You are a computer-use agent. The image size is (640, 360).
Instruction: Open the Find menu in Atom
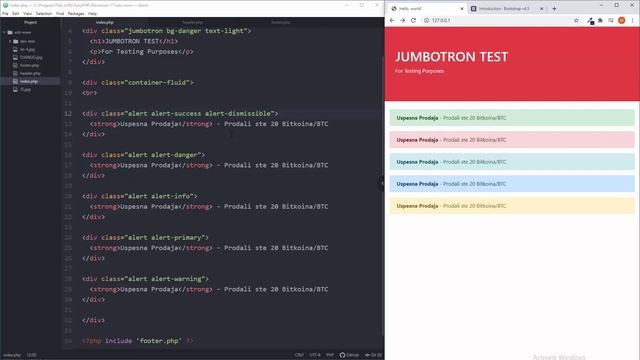point(60,13)
